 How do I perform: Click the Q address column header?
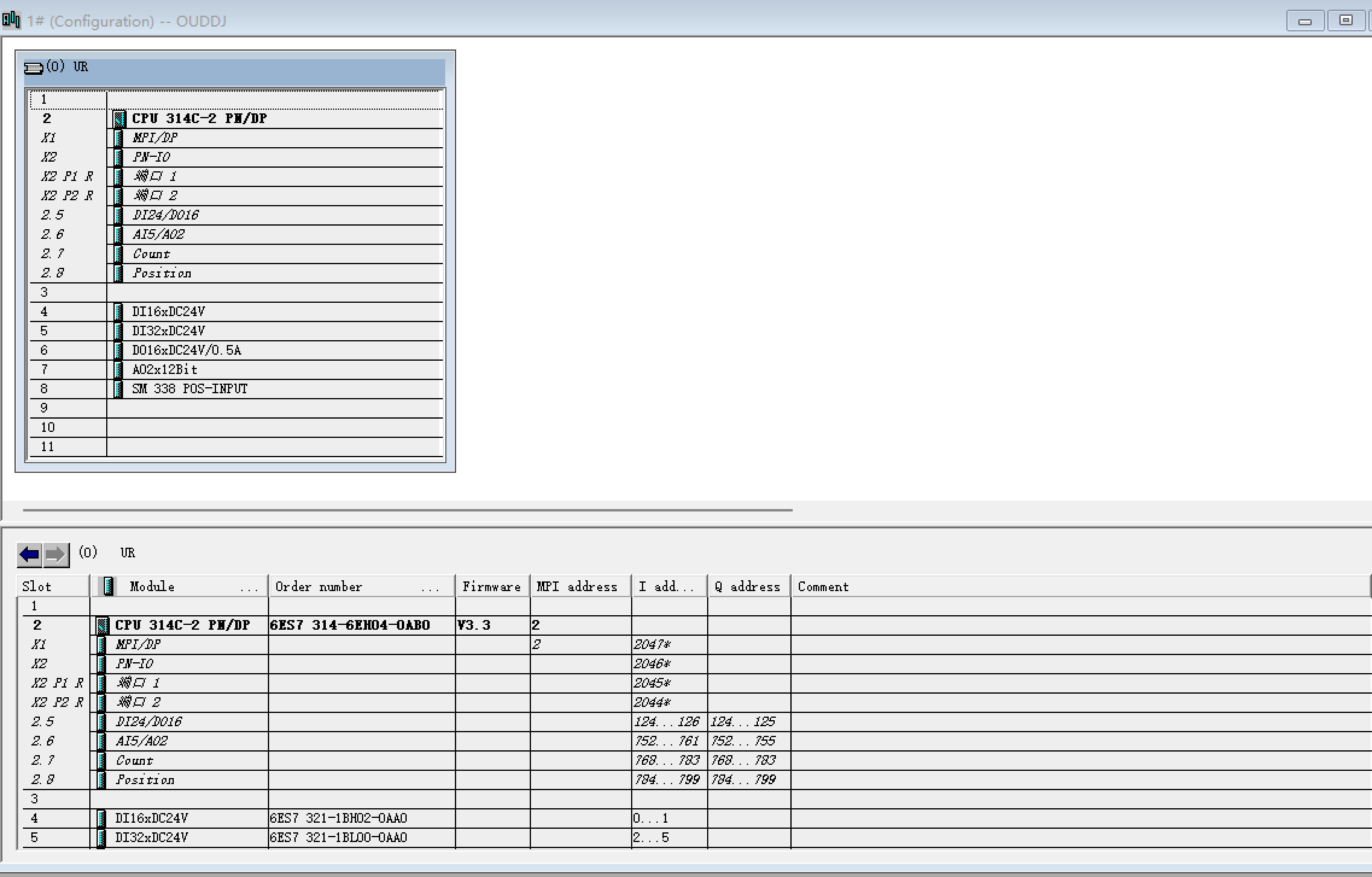748,586
